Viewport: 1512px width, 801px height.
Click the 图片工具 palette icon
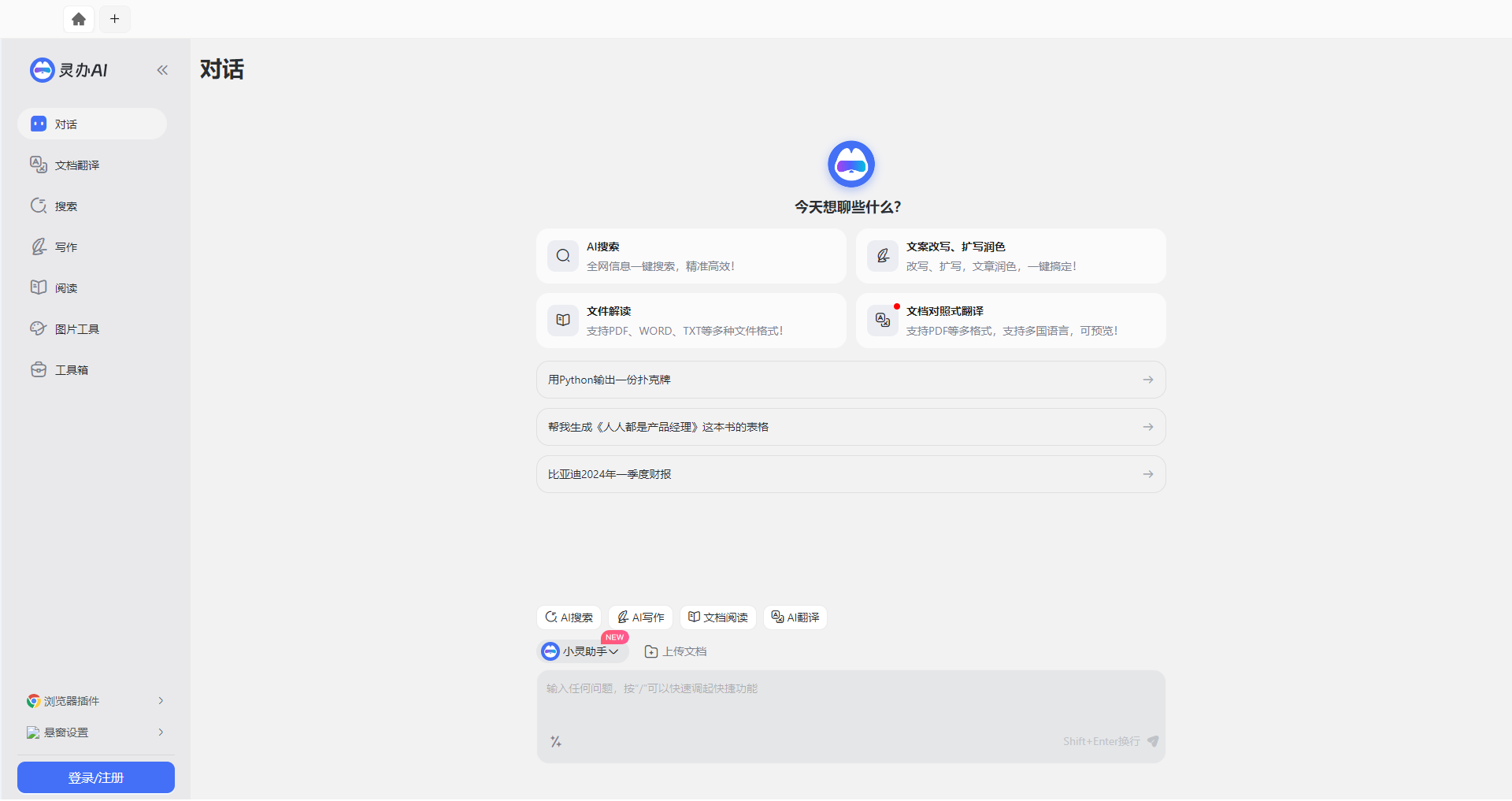(x=39, y=328)
